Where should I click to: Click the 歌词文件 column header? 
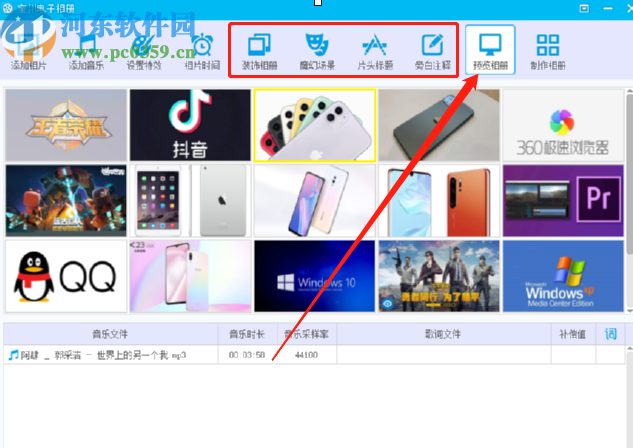[444, 334]
